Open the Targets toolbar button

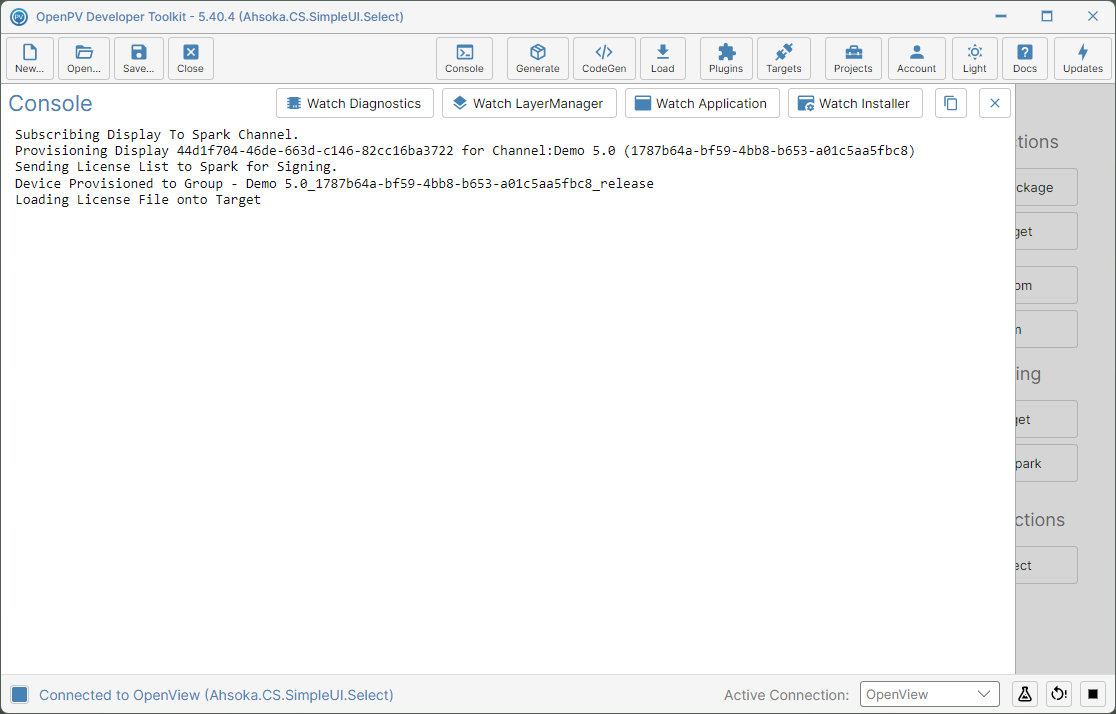[784, 58]
